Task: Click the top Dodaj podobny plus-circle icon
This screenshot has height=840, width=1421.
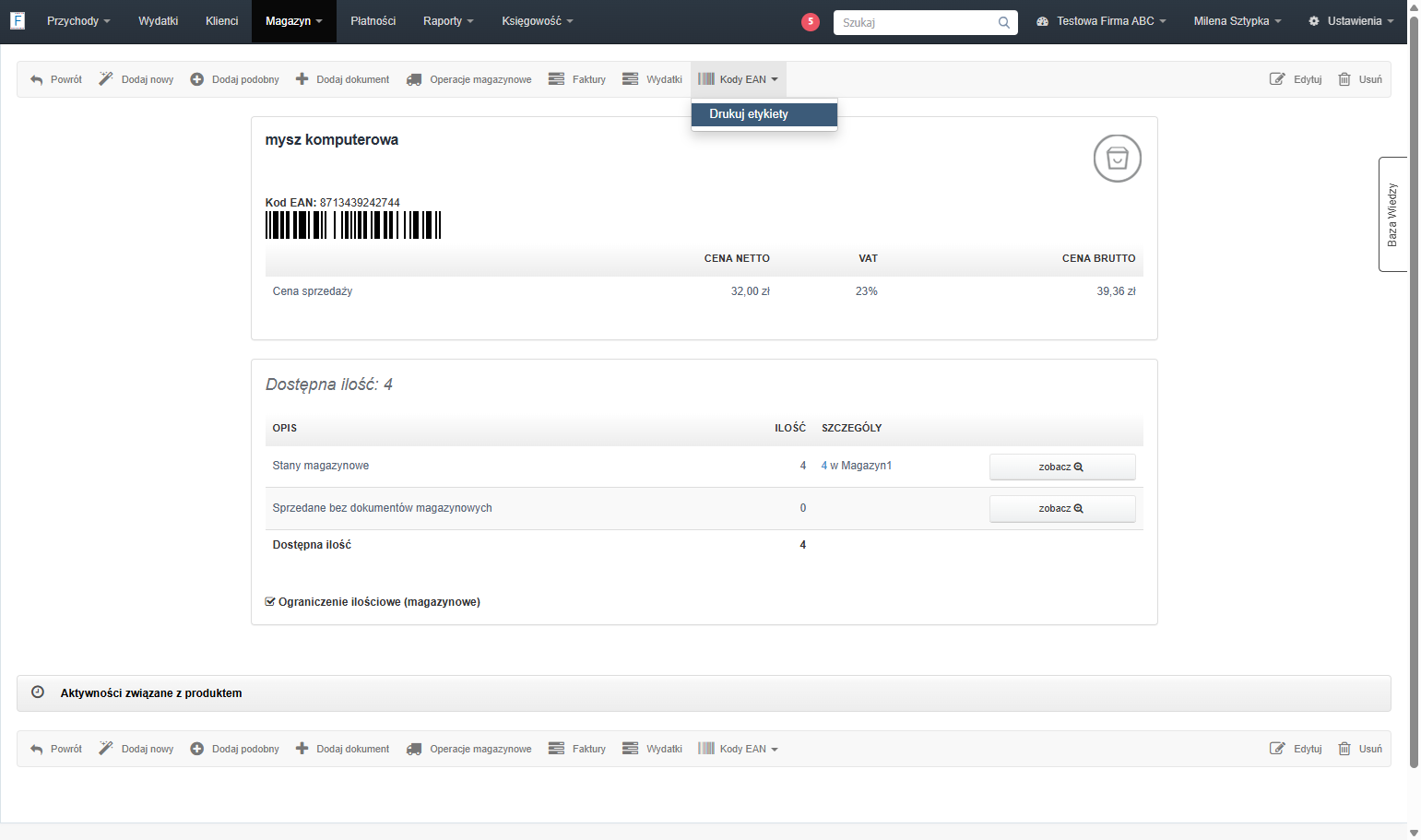Action: [196, 79]
